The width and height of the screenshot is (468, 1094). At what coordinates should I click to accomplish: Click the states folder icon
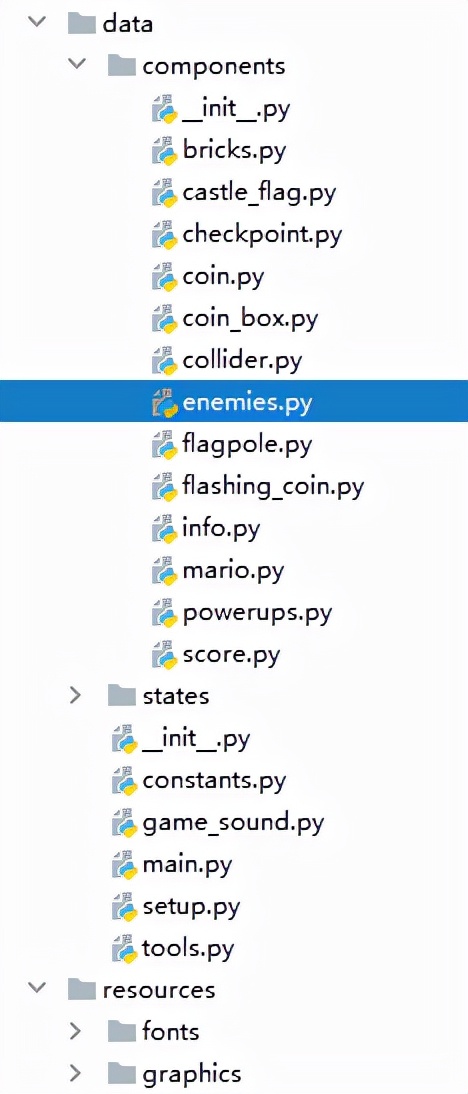[x=121, y=696]
